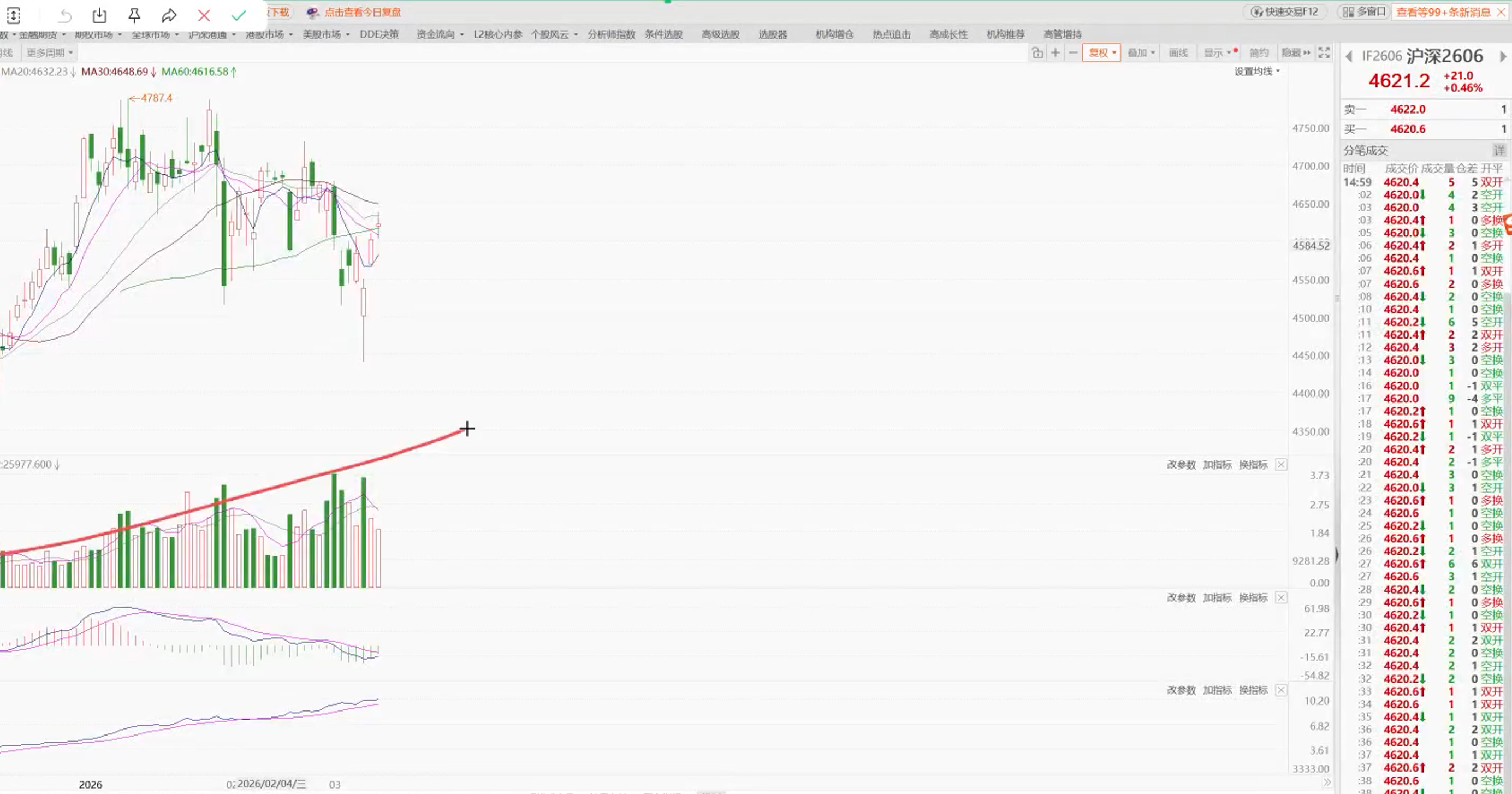Select the DDE决策 menu item
The image size is (1512, 794).
[378, 34]
